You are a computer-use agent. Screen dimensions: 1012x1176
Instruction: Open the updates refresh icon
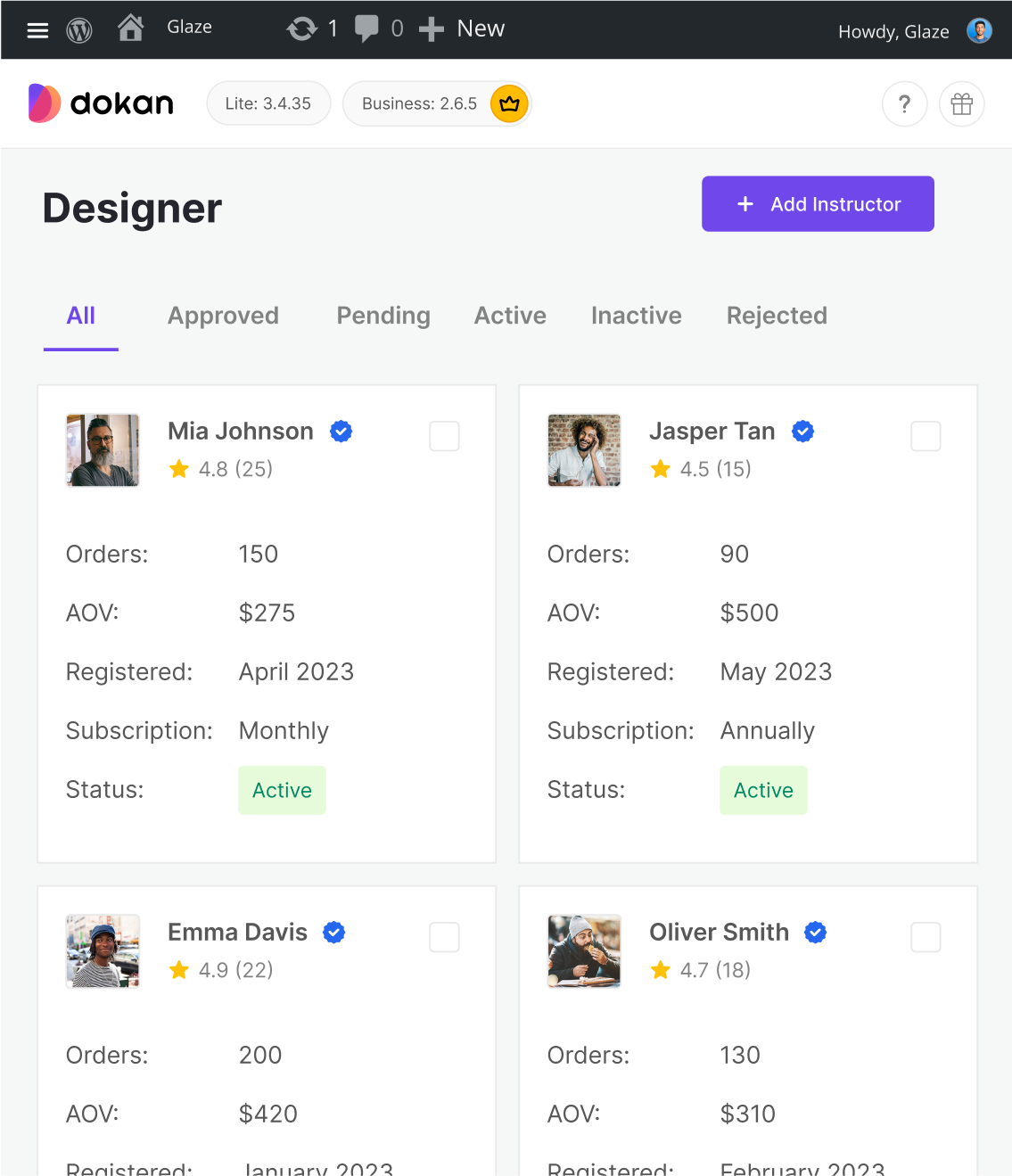click(301, 29)
